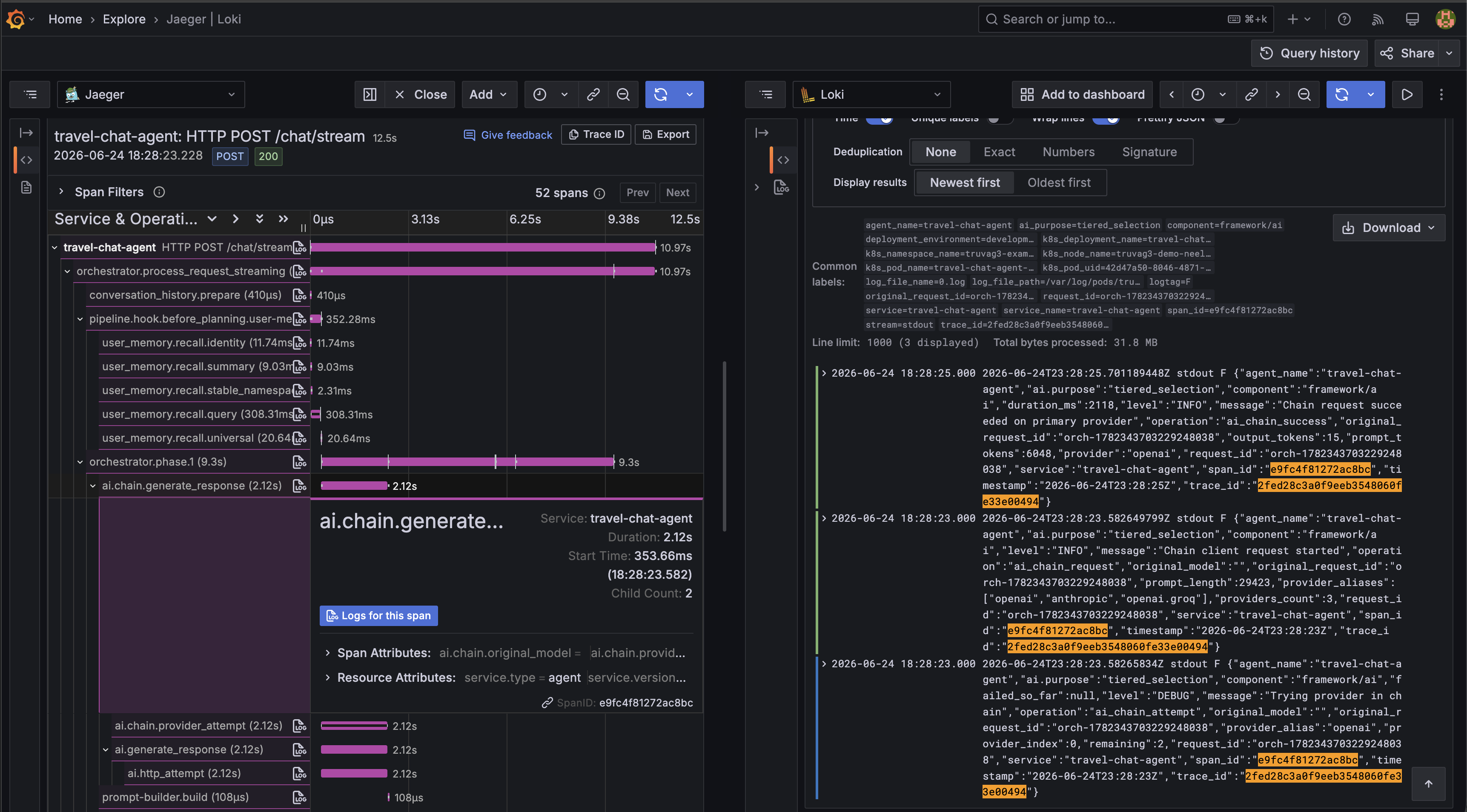Image resolution: width=1467 pixels, height=812 pixels.
Task: Copy the Jaeger pane shortened link
Action: (593, 94)
